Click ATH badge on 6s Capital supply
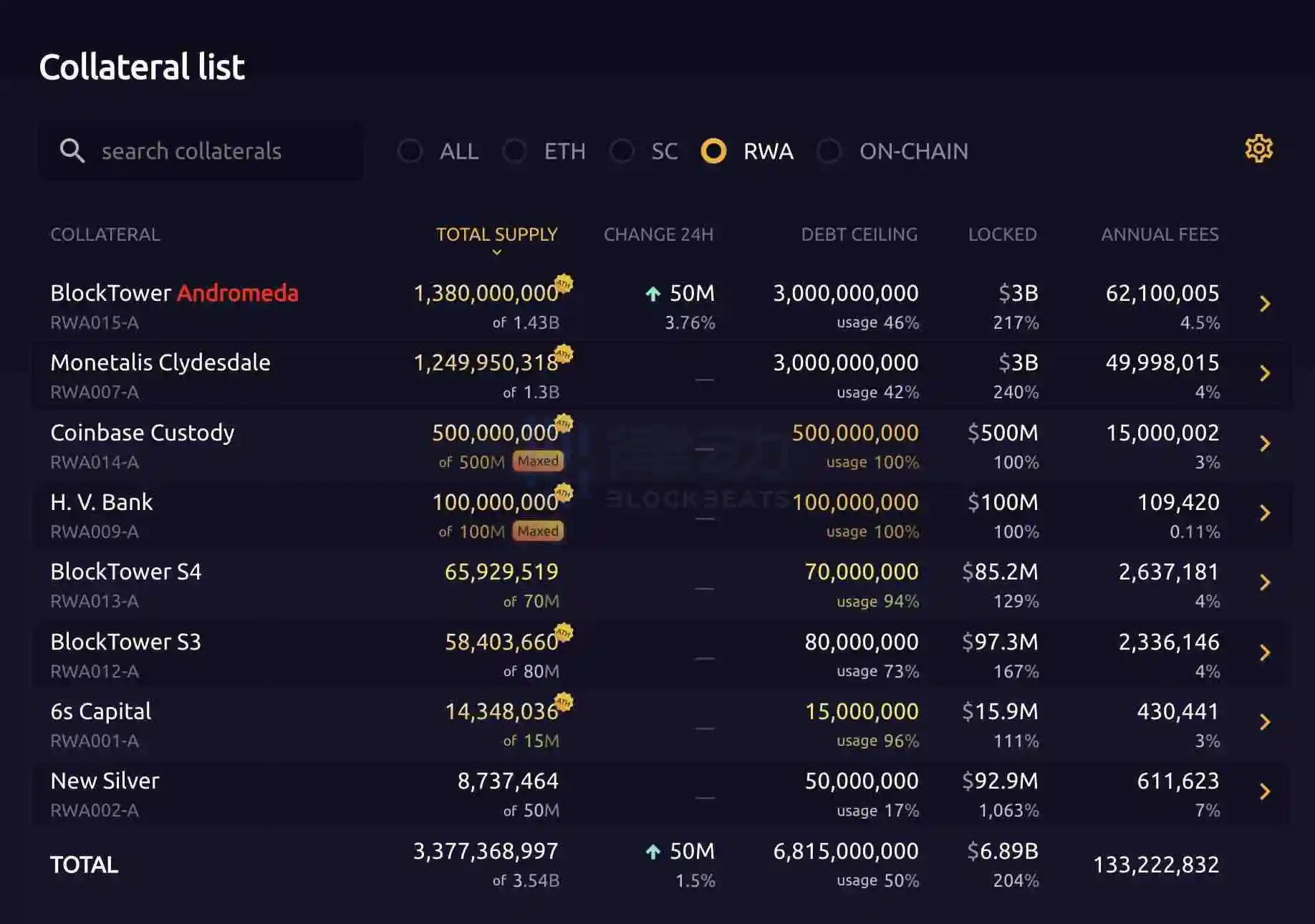The height and width of the screenshot is (924, 1315). pos(564,702)
